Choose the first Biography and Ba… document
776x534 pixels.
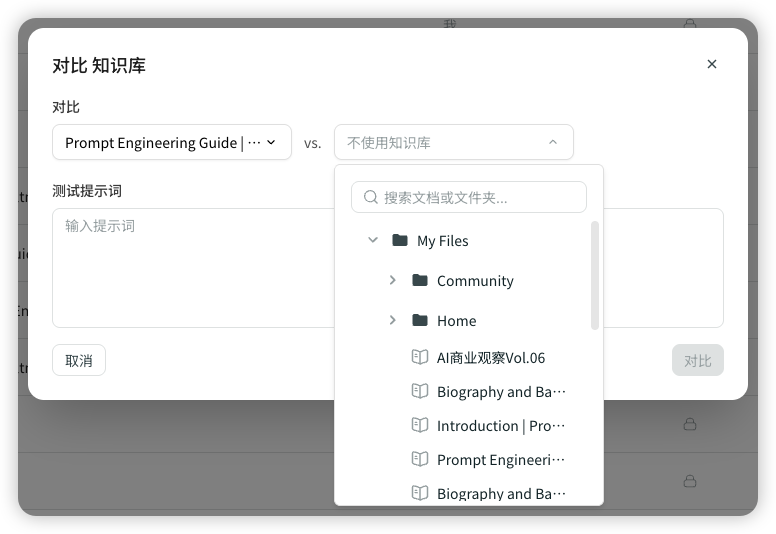[500, 391]
